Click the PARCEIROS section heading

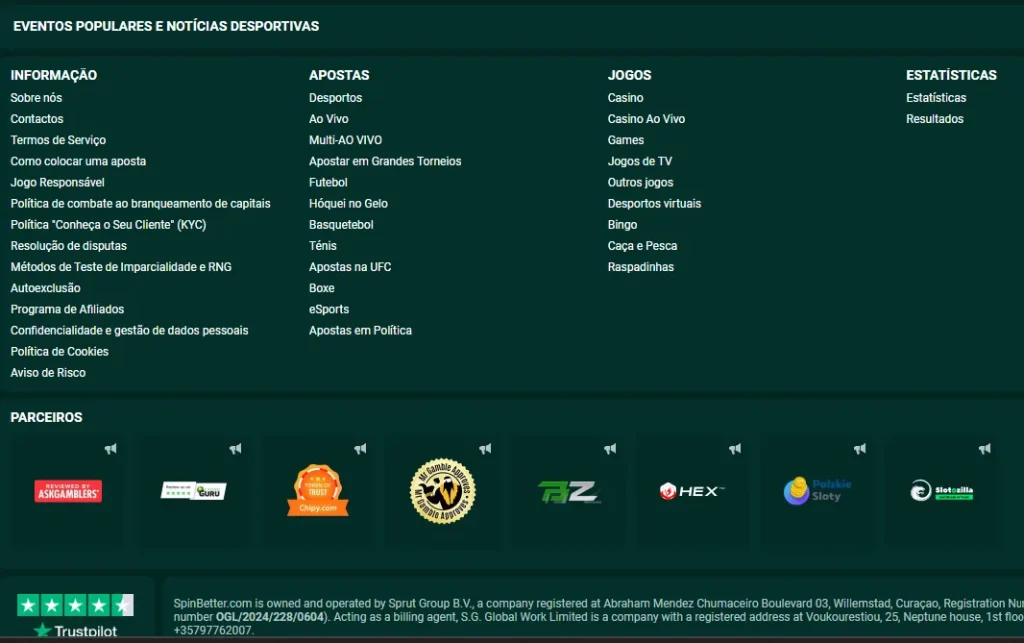point(46,417)
